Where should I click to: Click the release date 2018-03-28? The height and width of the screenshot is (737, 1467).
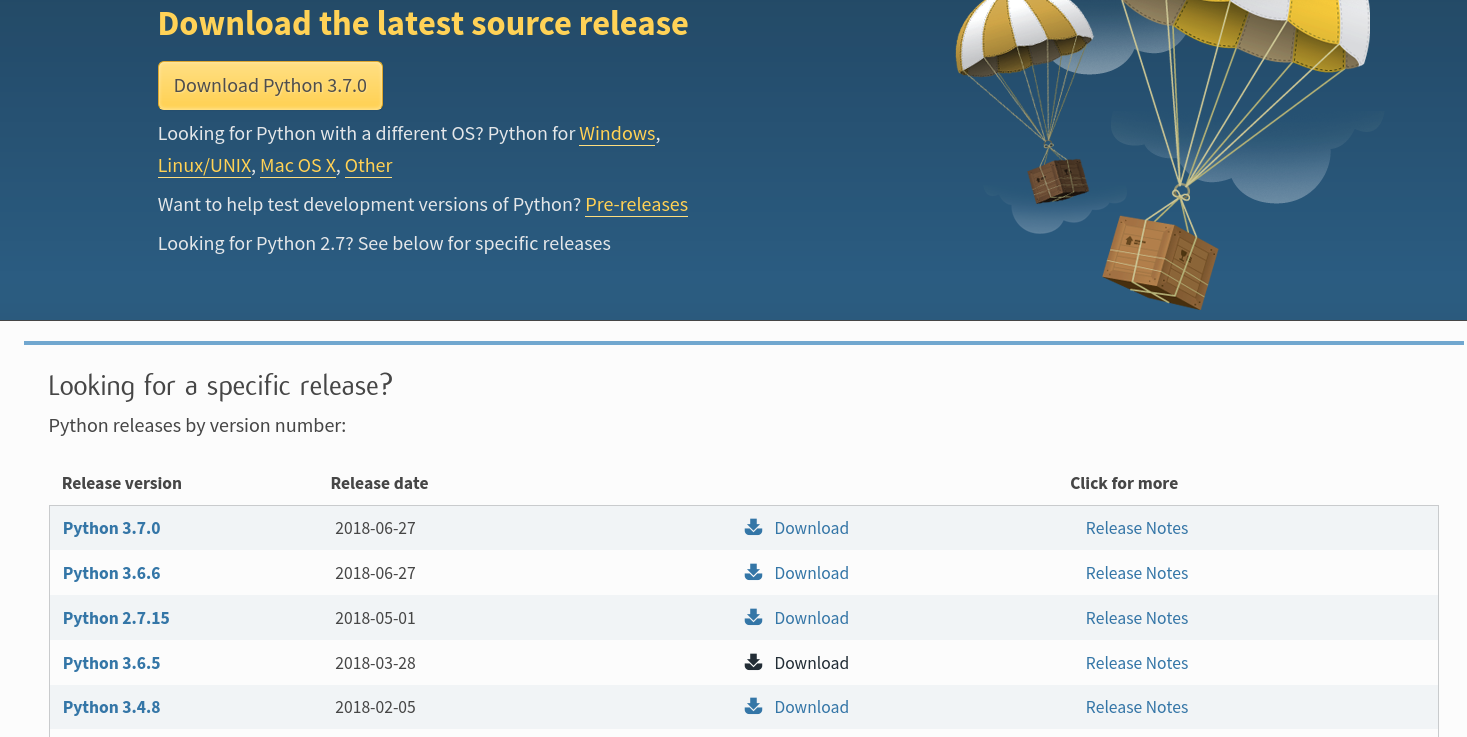tap(375, 663)
